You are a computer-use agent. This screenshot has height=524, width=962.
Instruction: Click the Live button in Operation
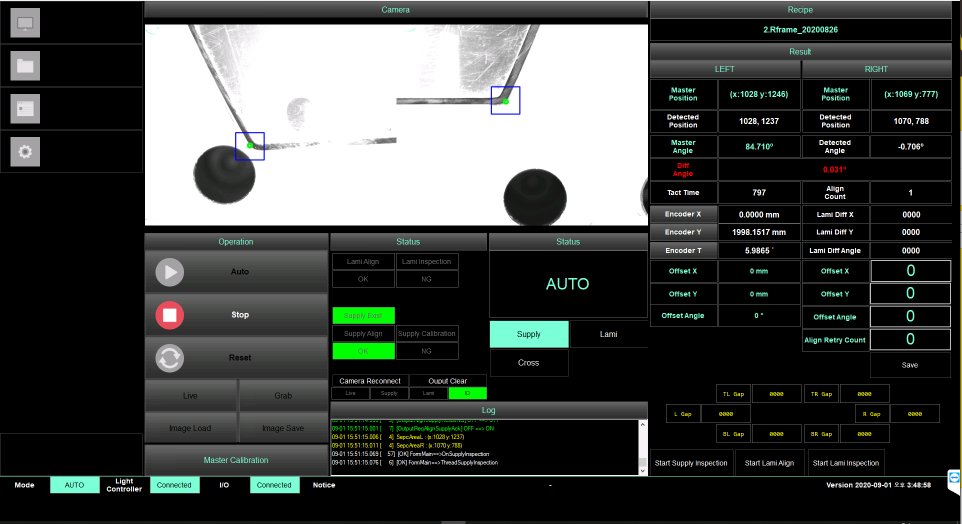[x=190, y=396]
